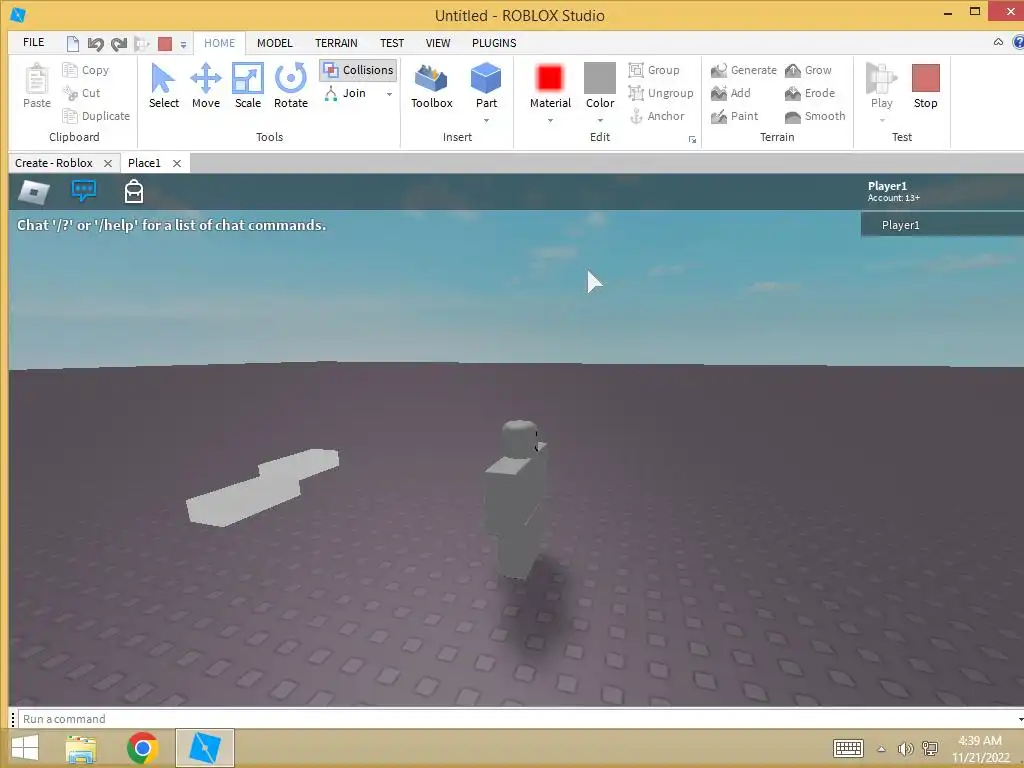Click the Paste clipboard icon
The width and height of the screenshot is (1024, 768).
(x=37, y=86)
